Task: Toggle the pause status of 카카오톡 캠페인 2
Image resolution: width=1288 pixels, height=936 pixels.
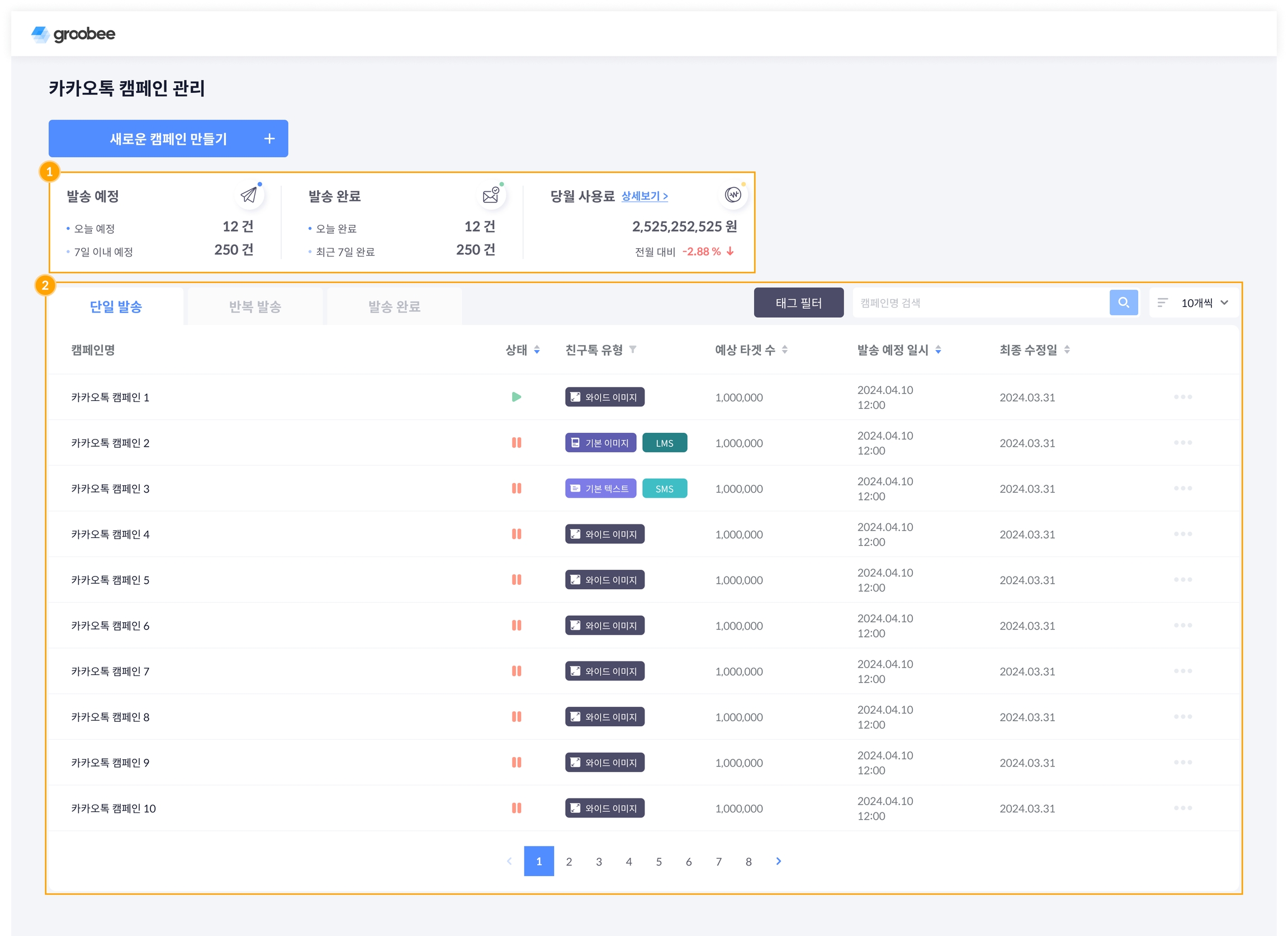Action: (516, 442)
